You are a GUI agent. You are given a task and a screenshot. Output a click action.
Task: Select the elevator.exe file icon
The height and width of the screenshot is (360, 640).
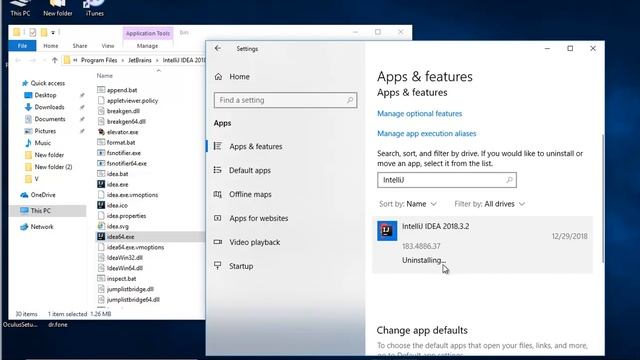(x=101, y=132)
